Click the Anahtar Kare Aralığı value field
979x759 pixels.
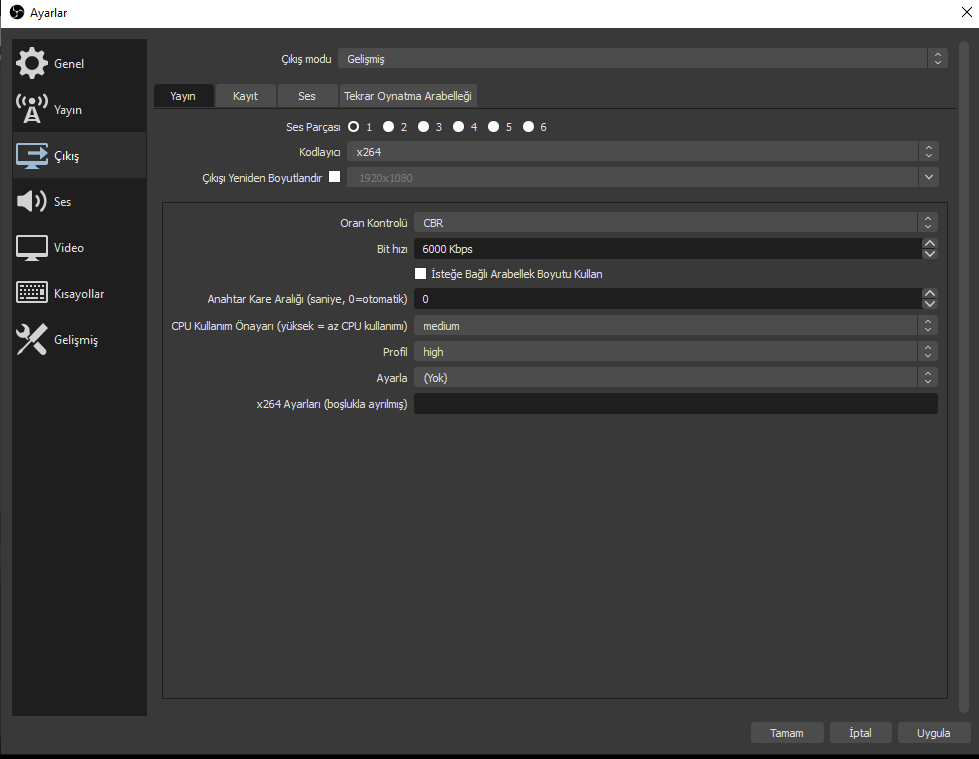(667, 298)
